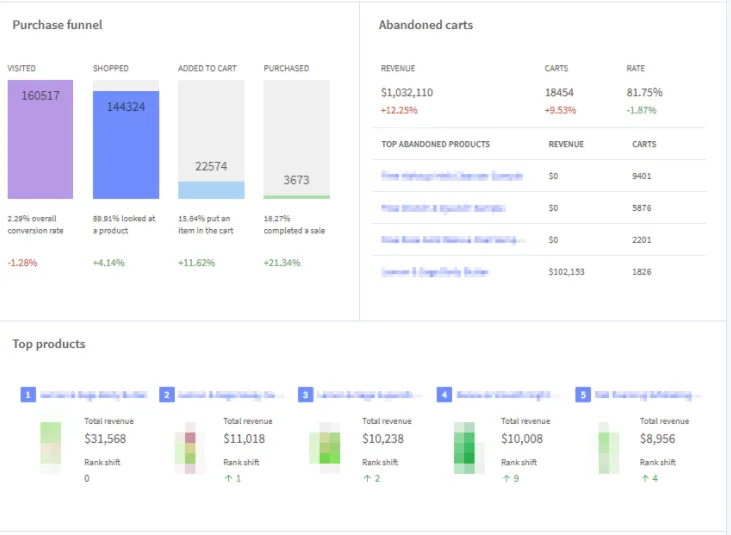Click the 22574 added to cart count

coord(211,166)
